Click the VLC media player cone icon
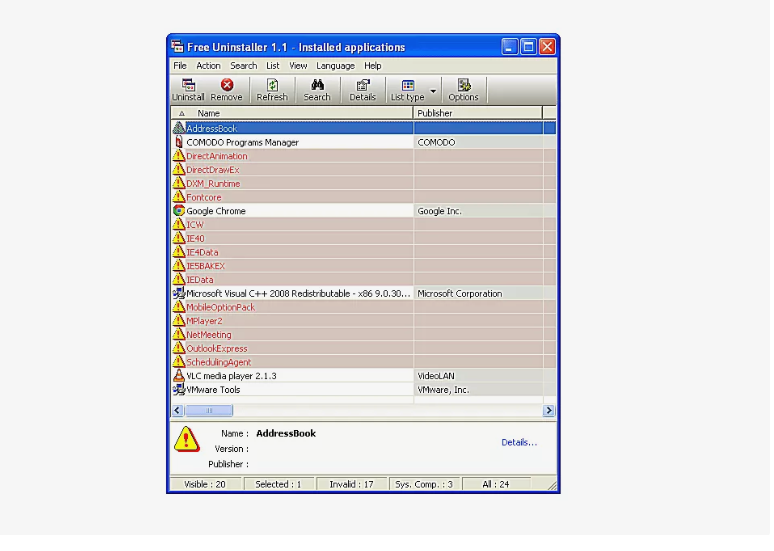The height and width of the screenshot is (551, 774). (x=179, y=376)
